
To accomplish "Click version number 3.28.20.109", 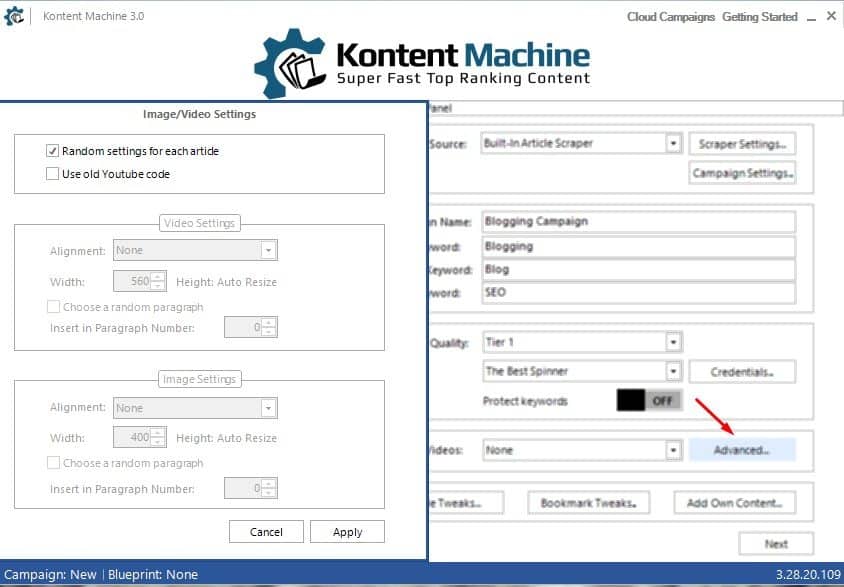I will pyautogui.click(x=807, y=575).
